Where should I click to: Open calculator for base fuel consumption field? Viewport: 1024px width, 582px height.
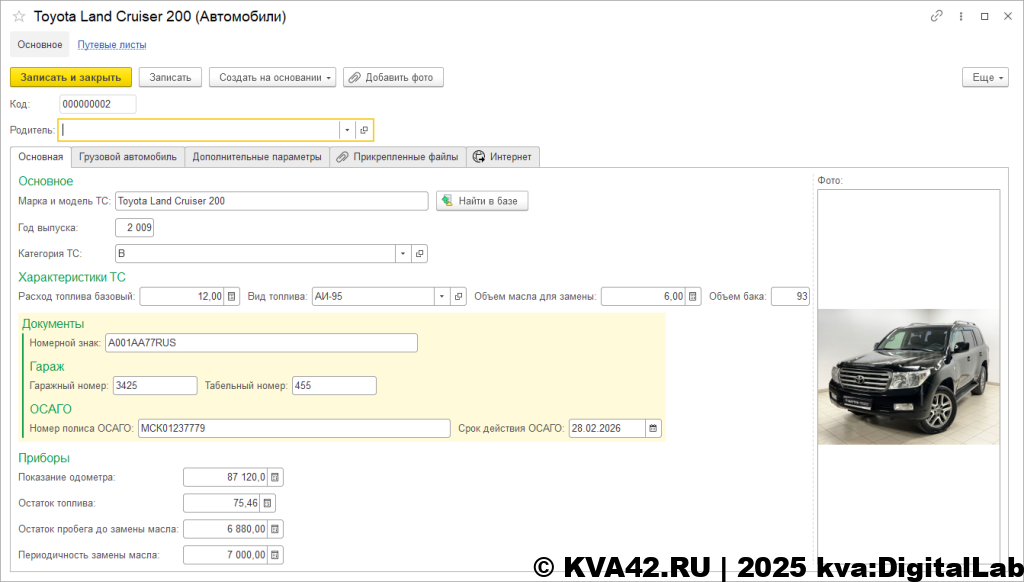[x=232, y=296]
